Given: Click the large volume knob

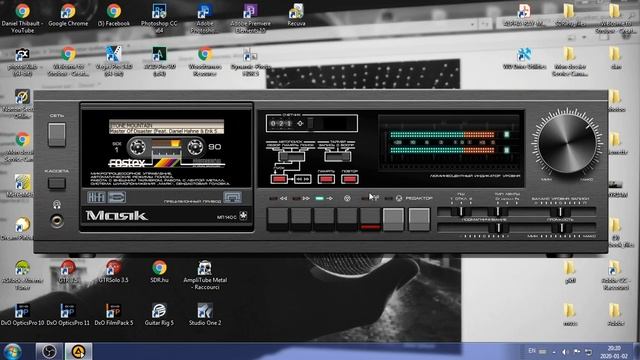Looking at the screenshot, I should click(x=567, y=144).
